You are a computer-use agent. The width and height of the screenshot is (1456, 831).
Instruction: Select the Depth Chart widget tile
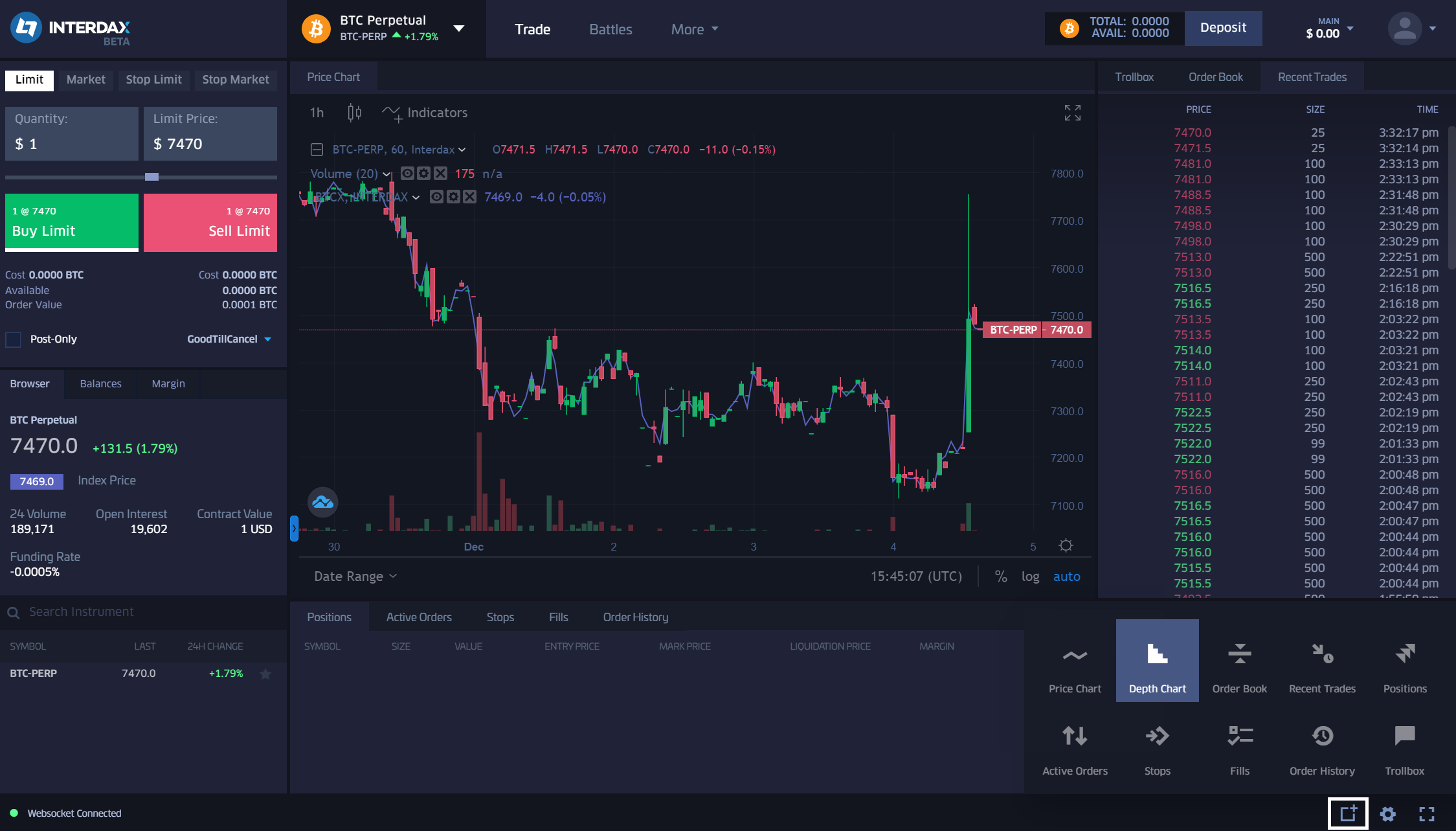[x=1157, y=661]
